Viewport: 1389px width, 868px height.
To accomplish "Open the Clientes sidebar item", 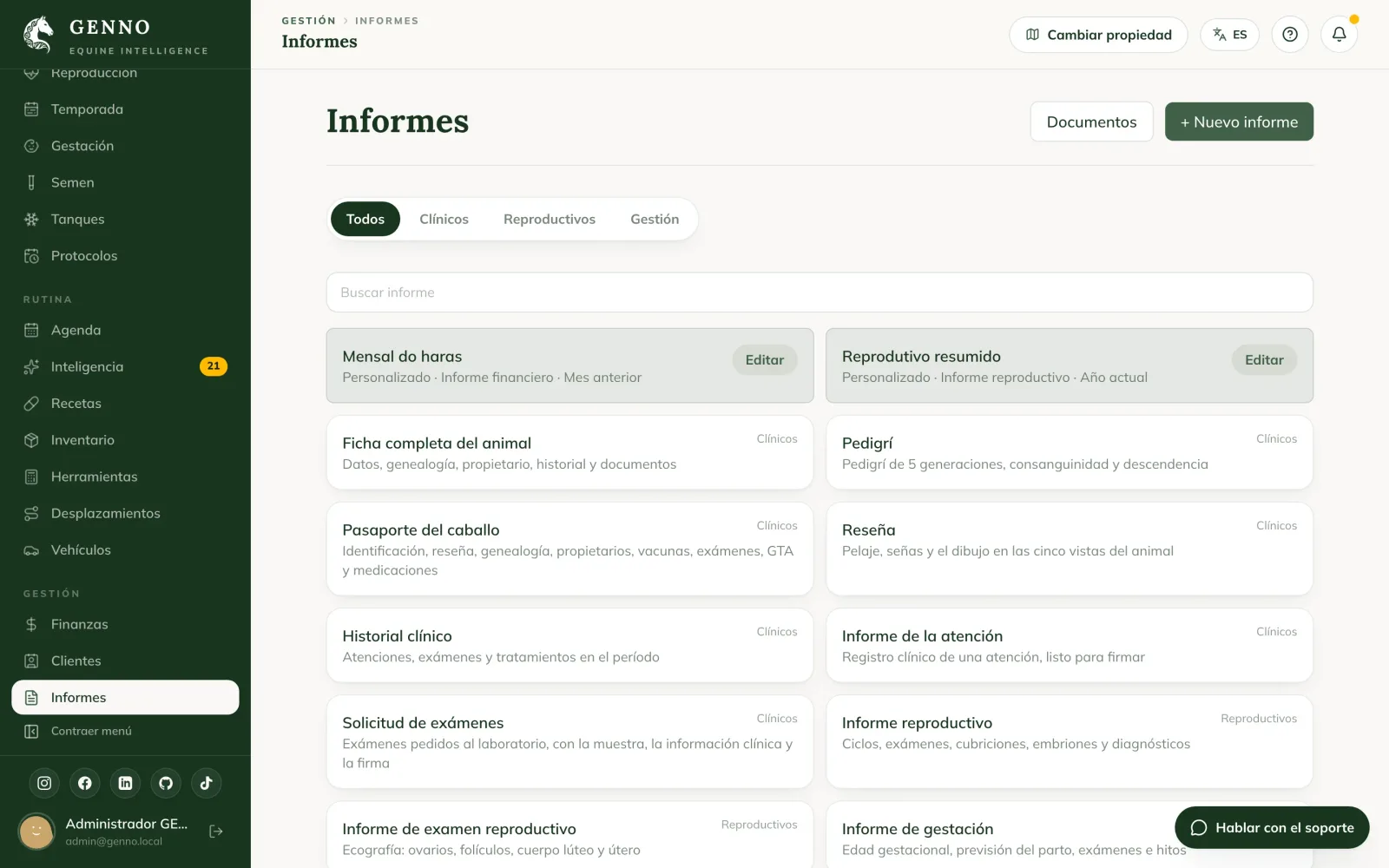I will (125, 661).
